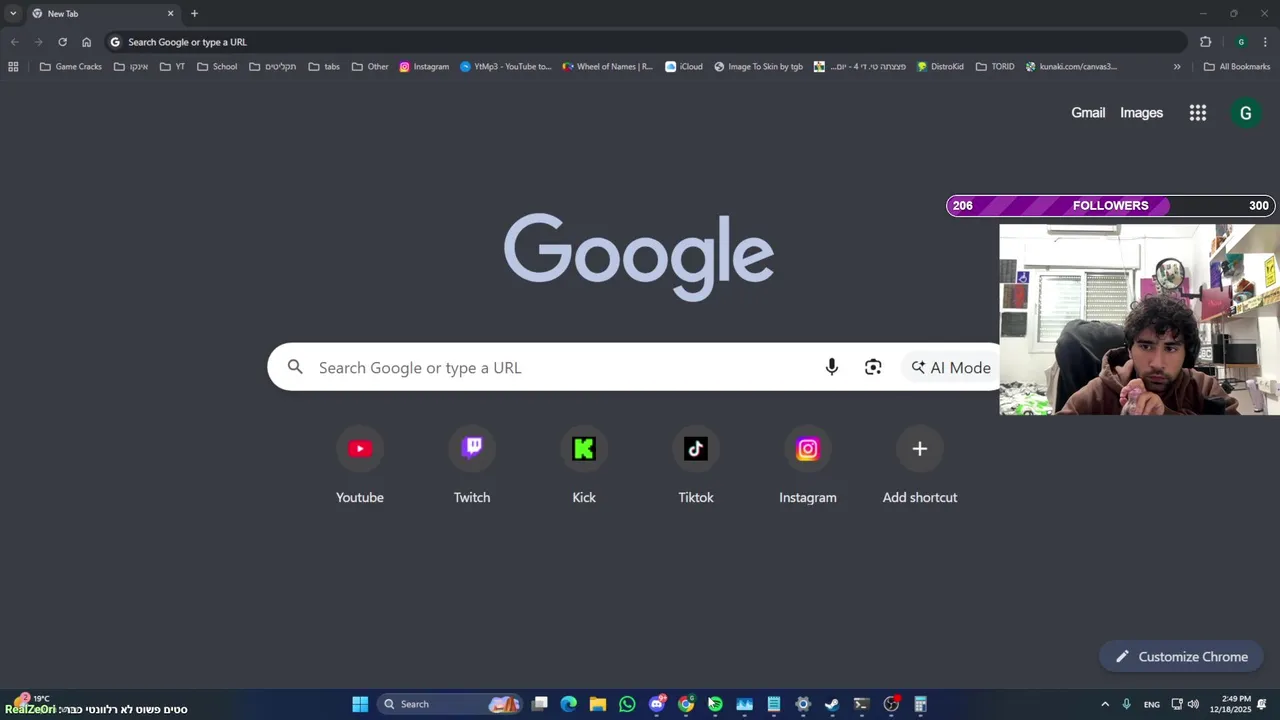The width and height of the screenshot is (1280, 720).
Task: Start voice search with microphone icon
Action: pos(831,367)
